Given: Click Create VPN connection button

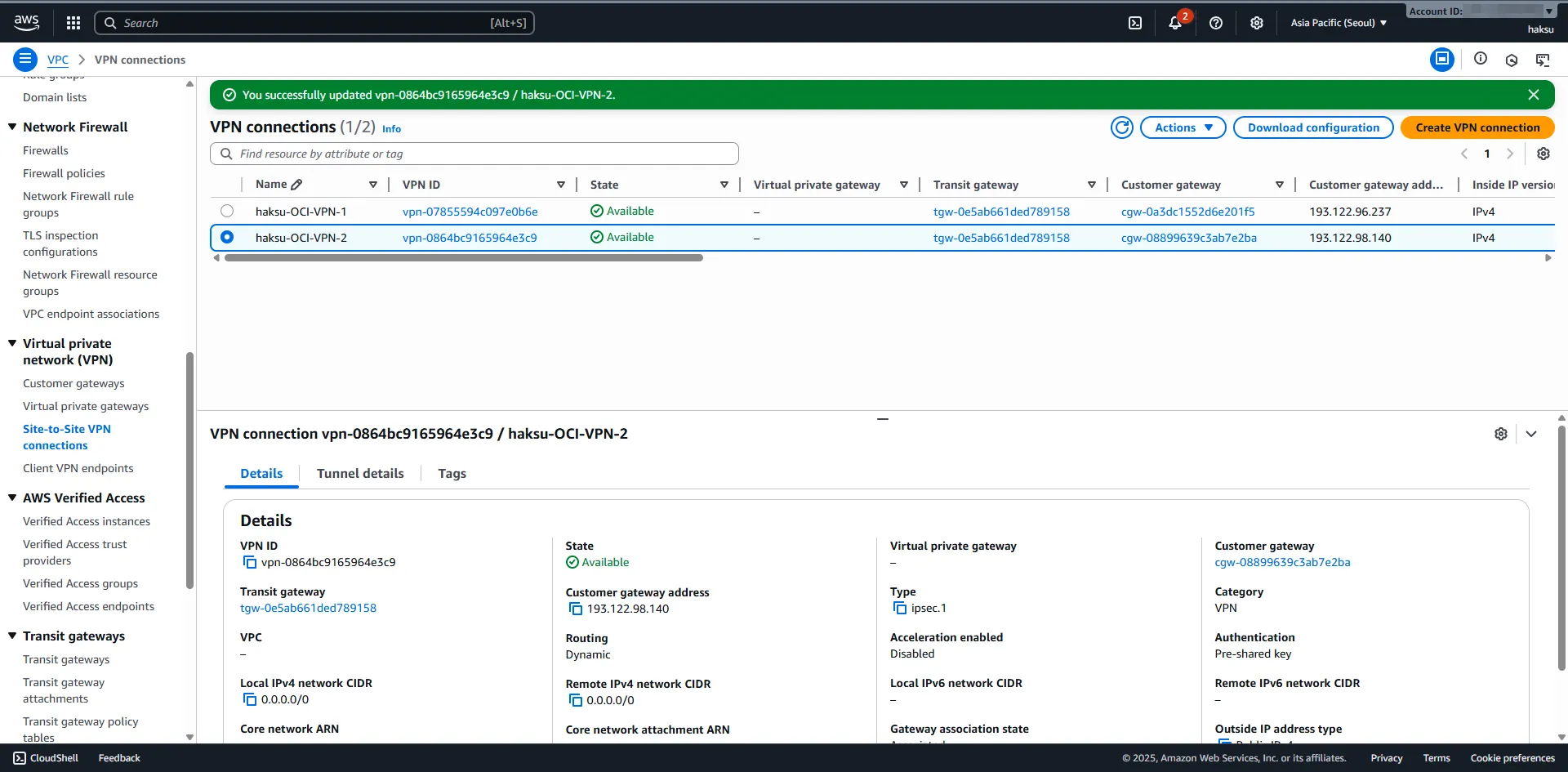Looking at the screenshot, I should tap(1477, 127).
